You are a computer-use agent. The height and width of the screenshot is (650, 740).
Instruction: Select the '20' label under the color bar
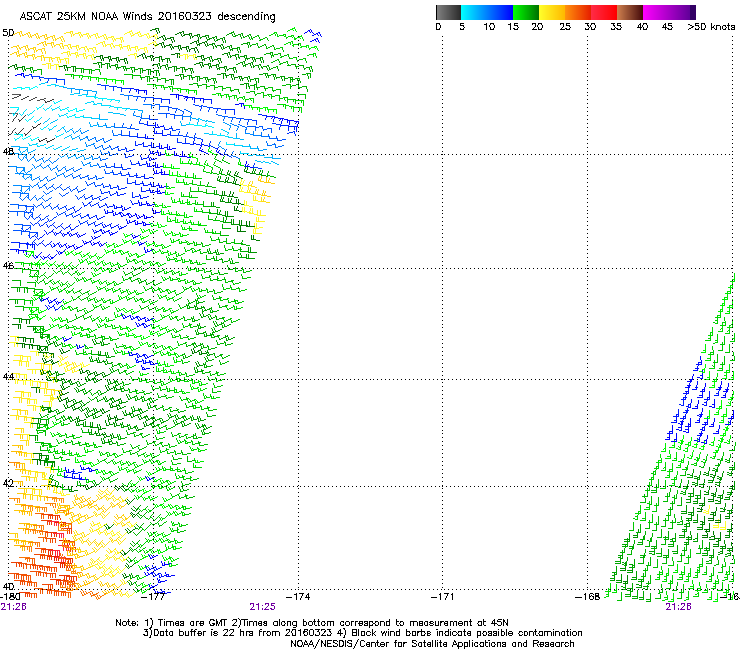(x=538, y=27)
